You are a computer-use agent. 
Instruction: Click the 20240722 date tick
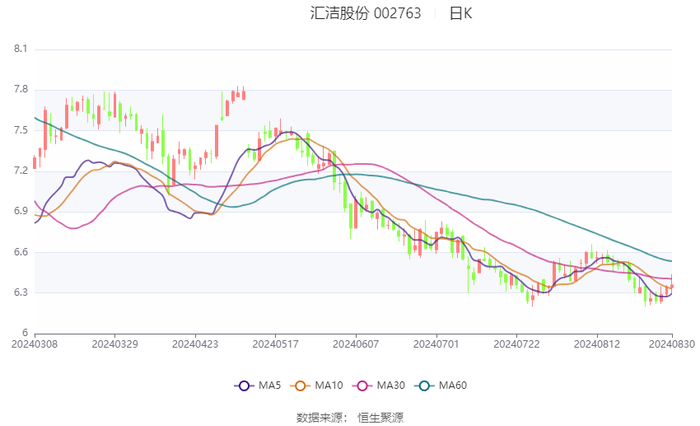click(516, 345)
